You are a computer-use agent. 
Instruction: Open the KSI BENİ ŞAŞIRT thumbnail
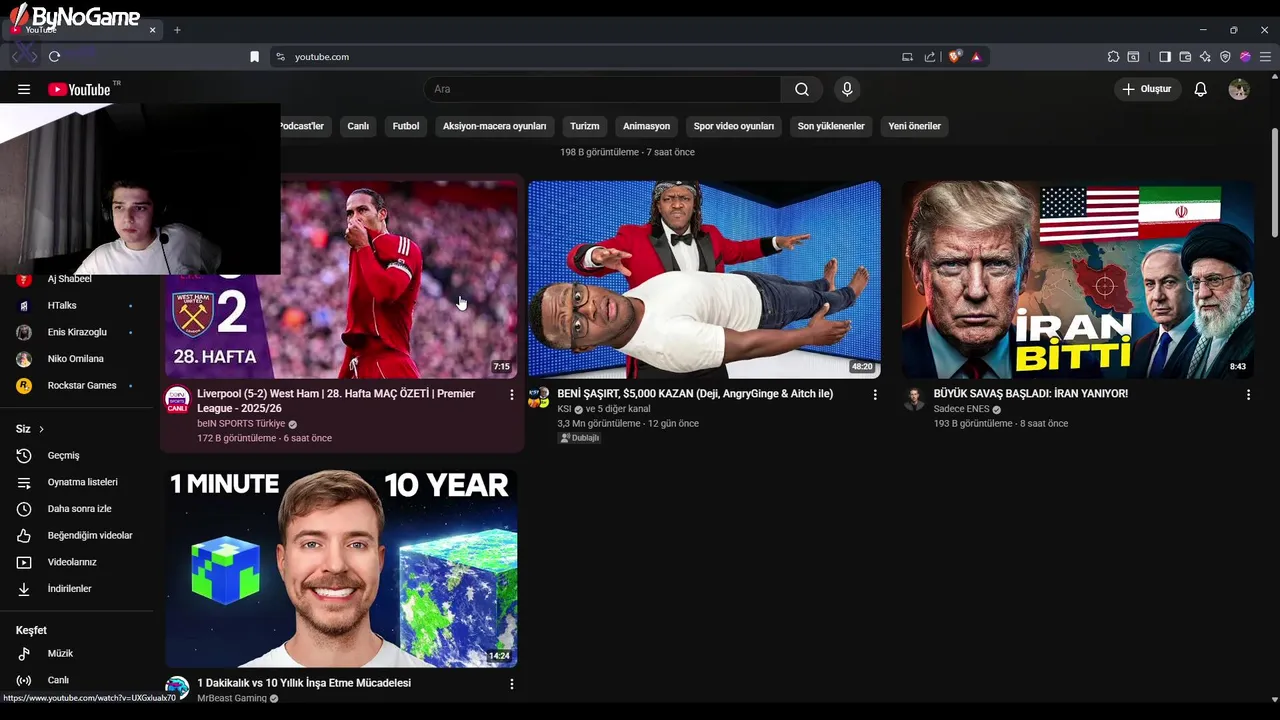[x=704, y=279]
